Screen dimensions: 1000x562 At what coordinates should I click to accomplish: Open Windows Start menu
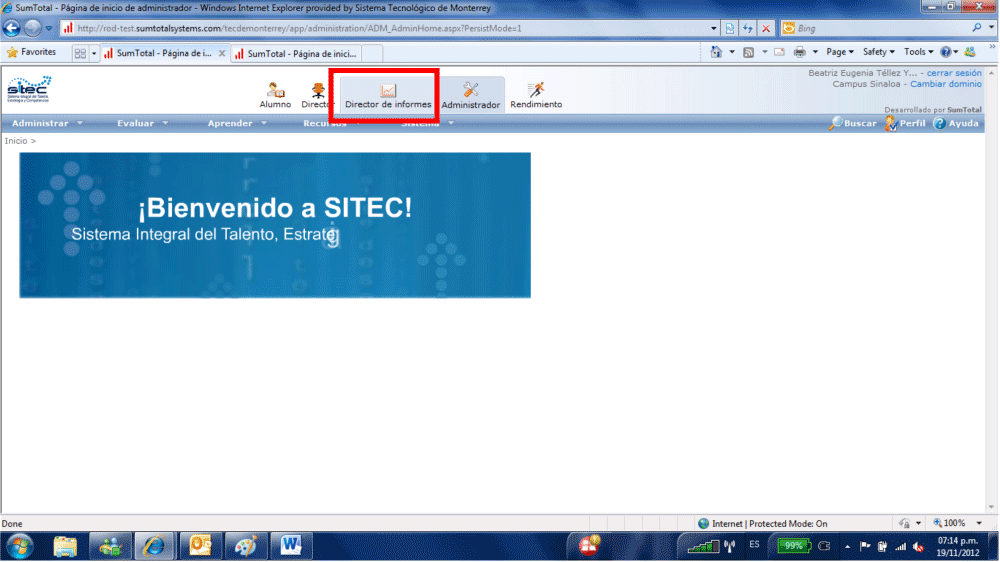point(20,547)
